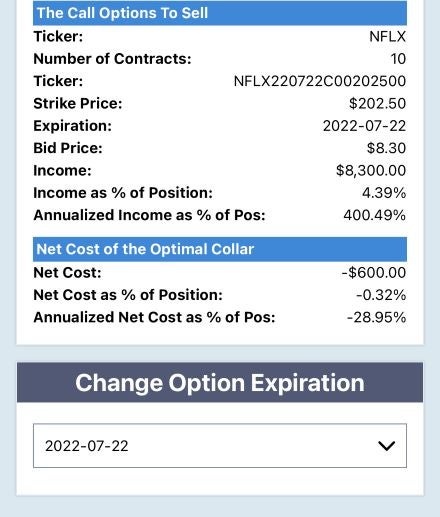Click the Annualized Income as % of Pos label
The width and height of the screenshot is (440, 517).
(149, 215)
